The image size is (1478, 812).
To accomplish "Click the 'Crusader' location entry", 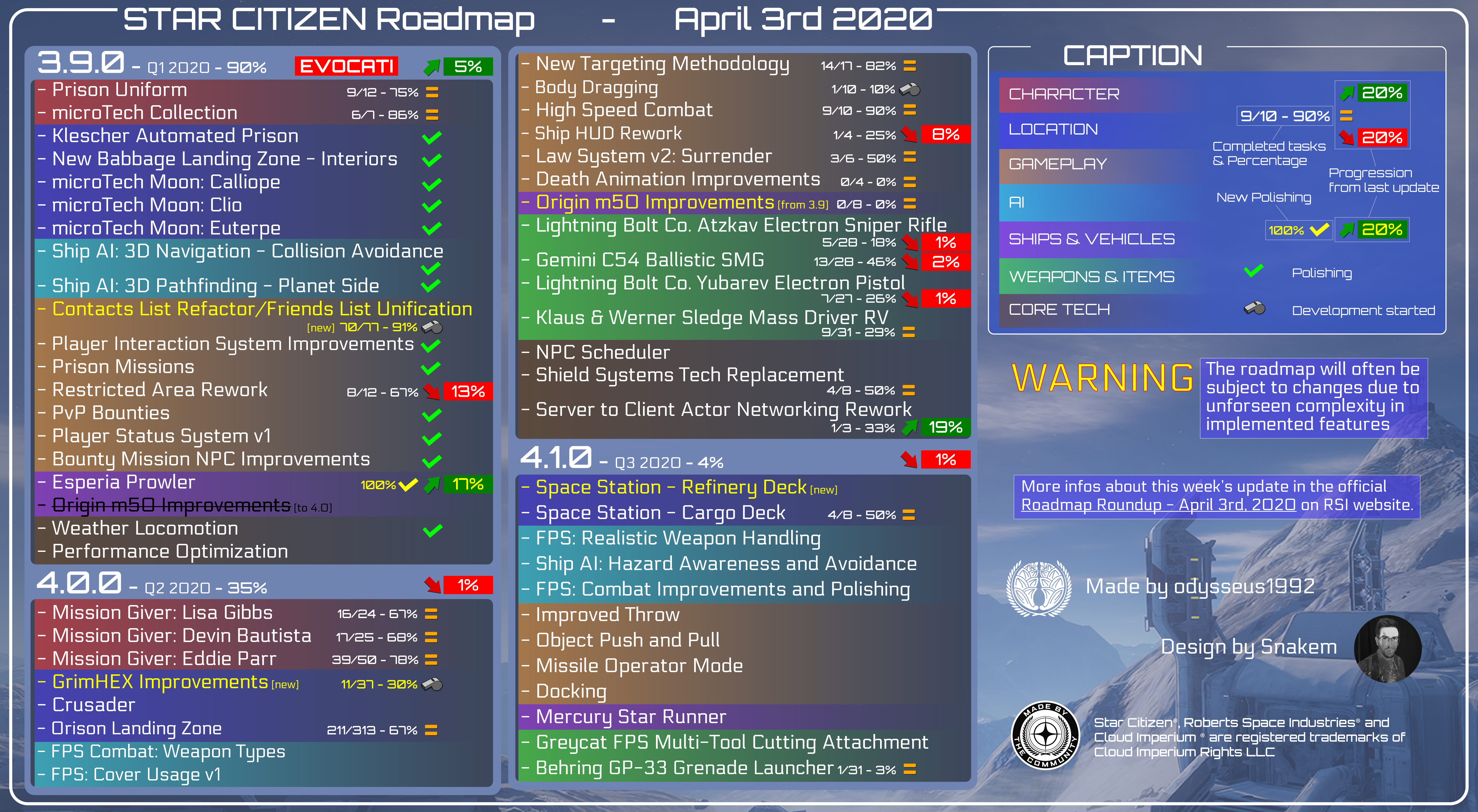I will (x=94, y=705).
